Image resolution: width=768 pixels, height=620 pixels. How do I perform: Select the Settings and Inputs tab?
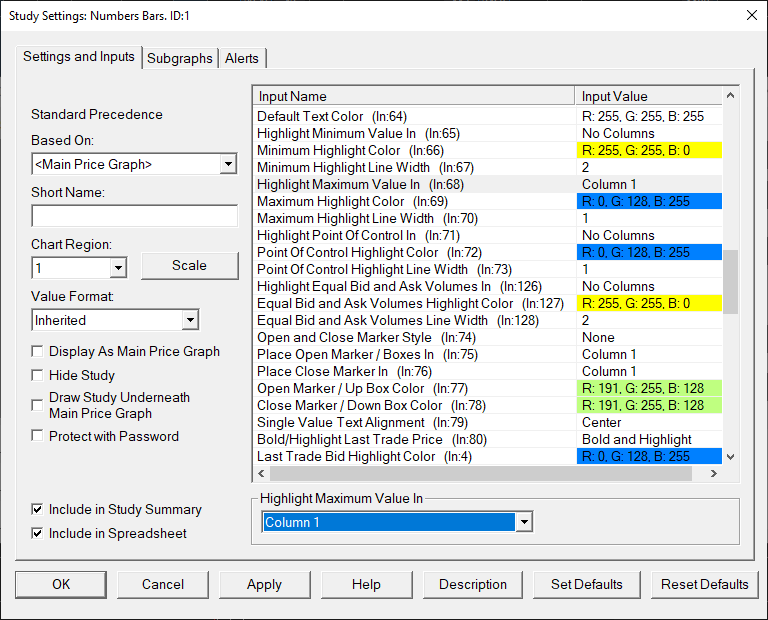[79, 57]
